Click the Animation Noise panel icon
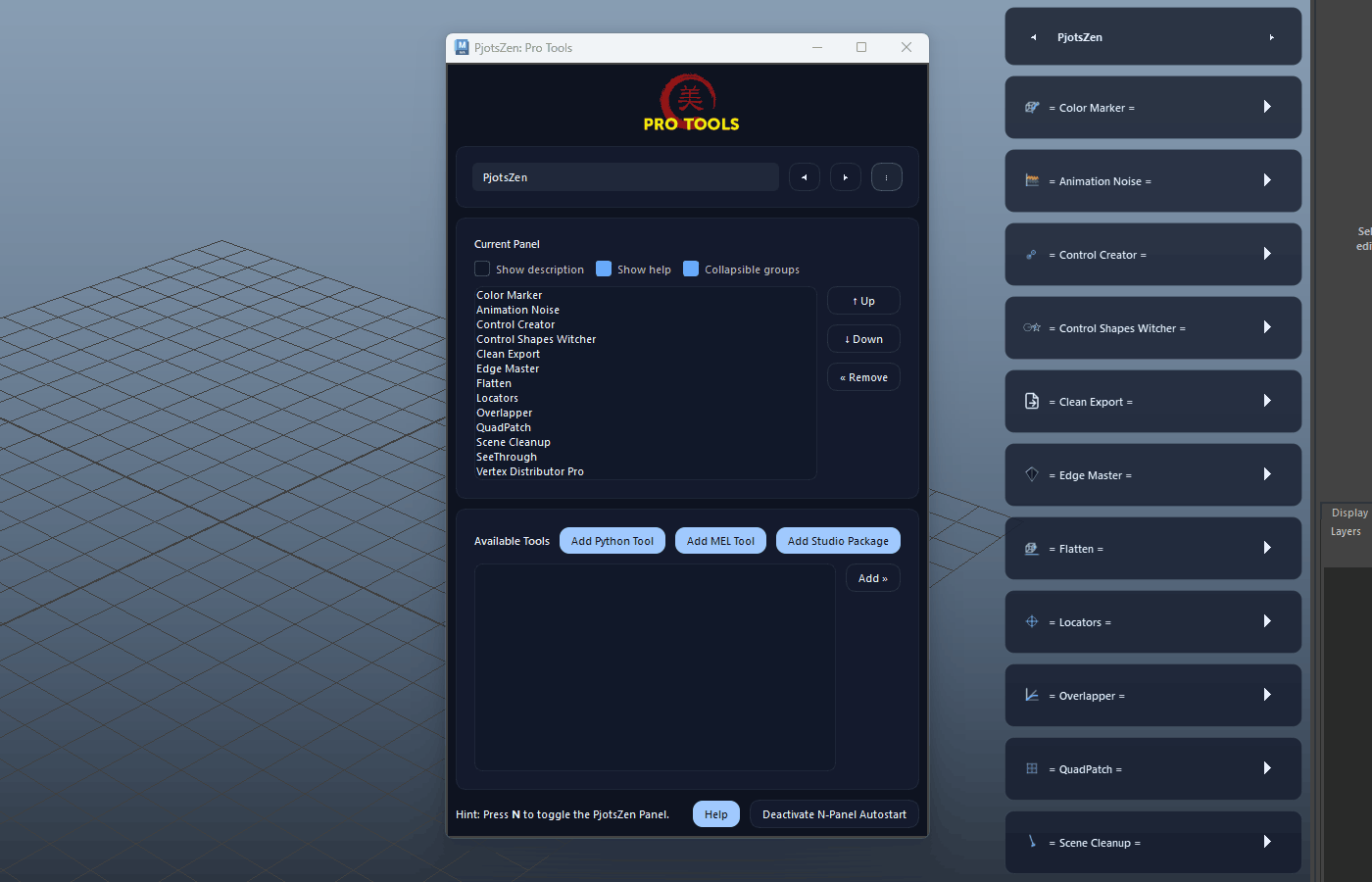This screenshot has width=1372, height=882. point(1032,180)
